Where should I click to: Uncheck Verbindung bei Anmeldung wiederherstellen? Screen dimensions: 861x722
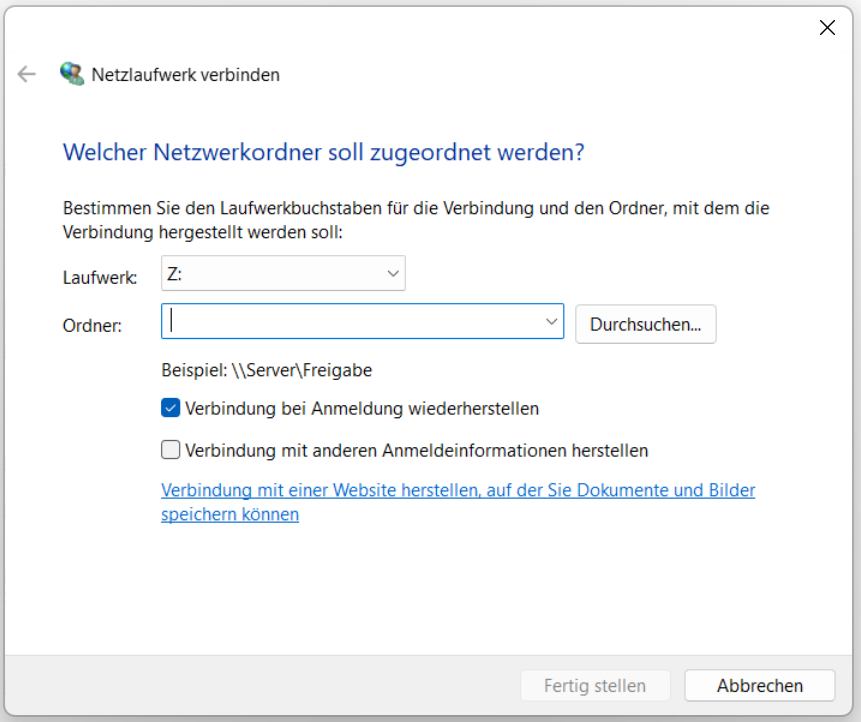click(x=170, y=408)
